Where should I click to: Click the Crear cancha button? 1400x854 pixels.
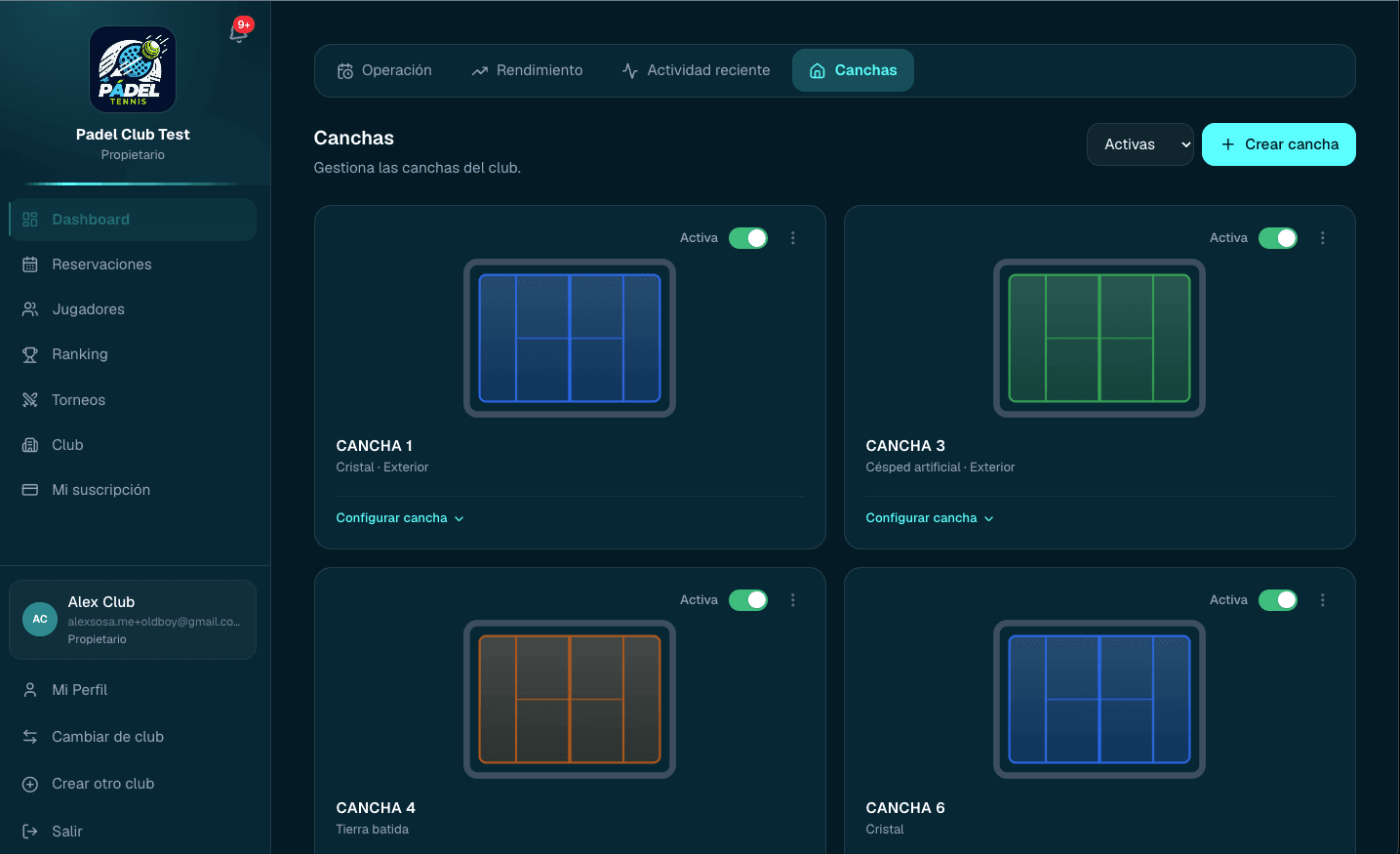coord(1279,144)
